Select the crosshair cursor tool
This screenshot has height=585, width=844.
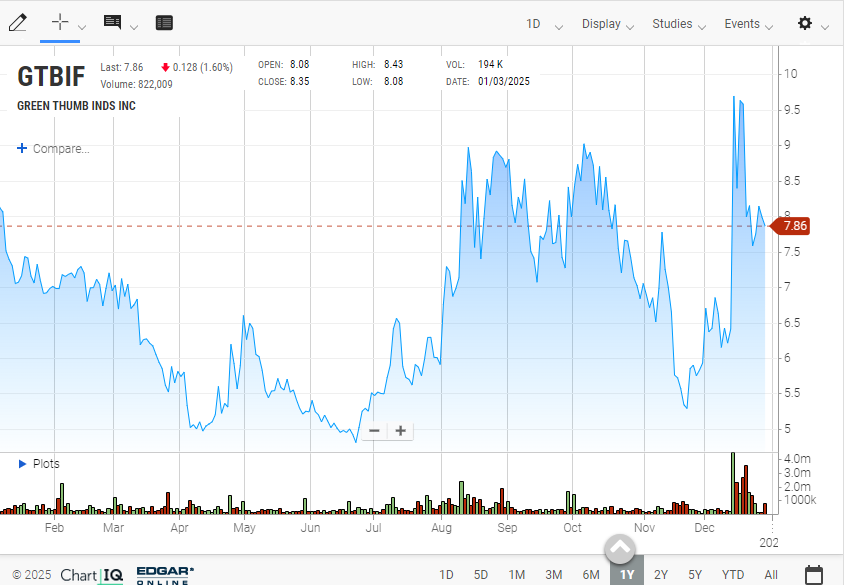pos(60,22)
